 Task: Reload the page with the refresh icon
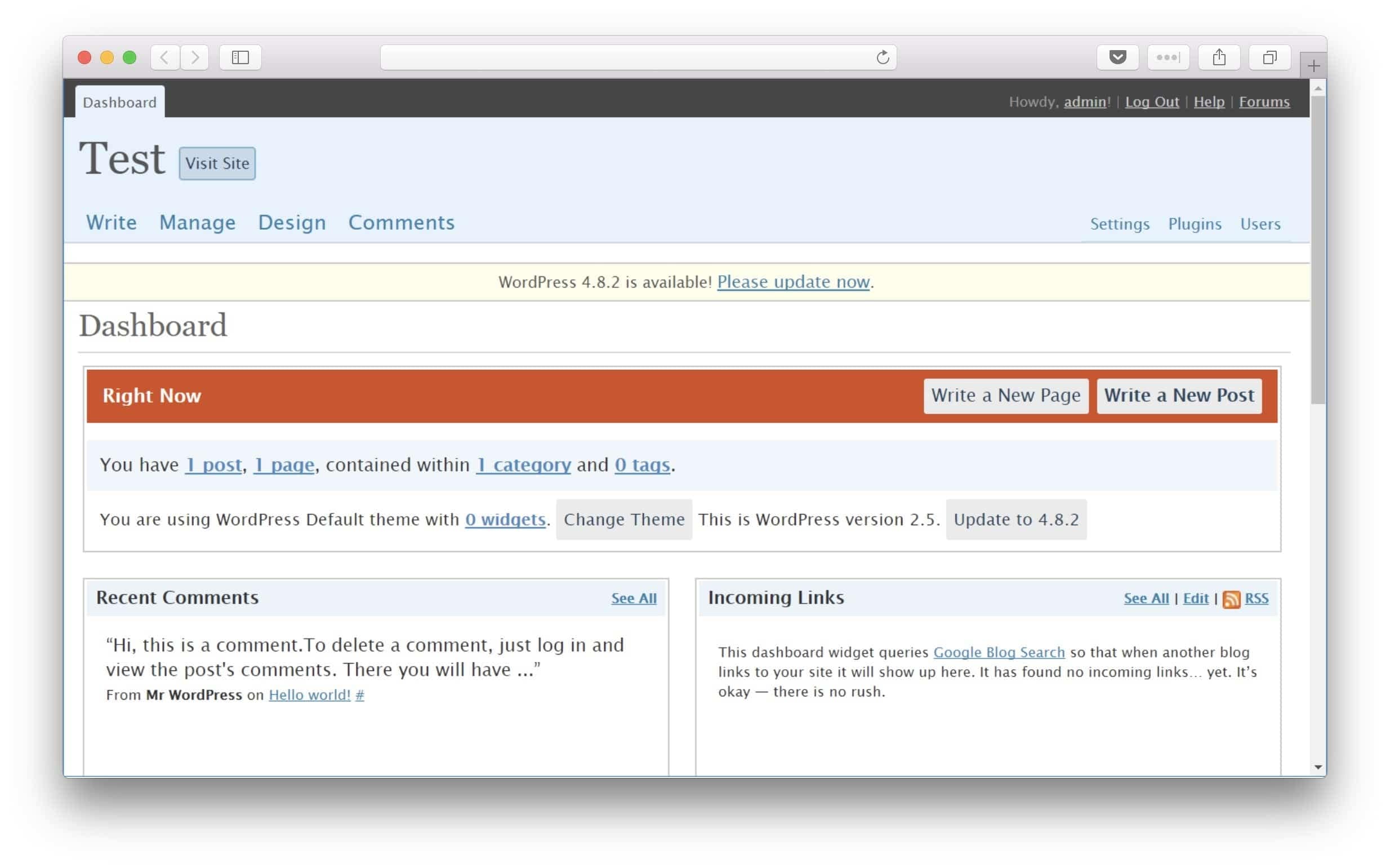(x=883, y=57)
